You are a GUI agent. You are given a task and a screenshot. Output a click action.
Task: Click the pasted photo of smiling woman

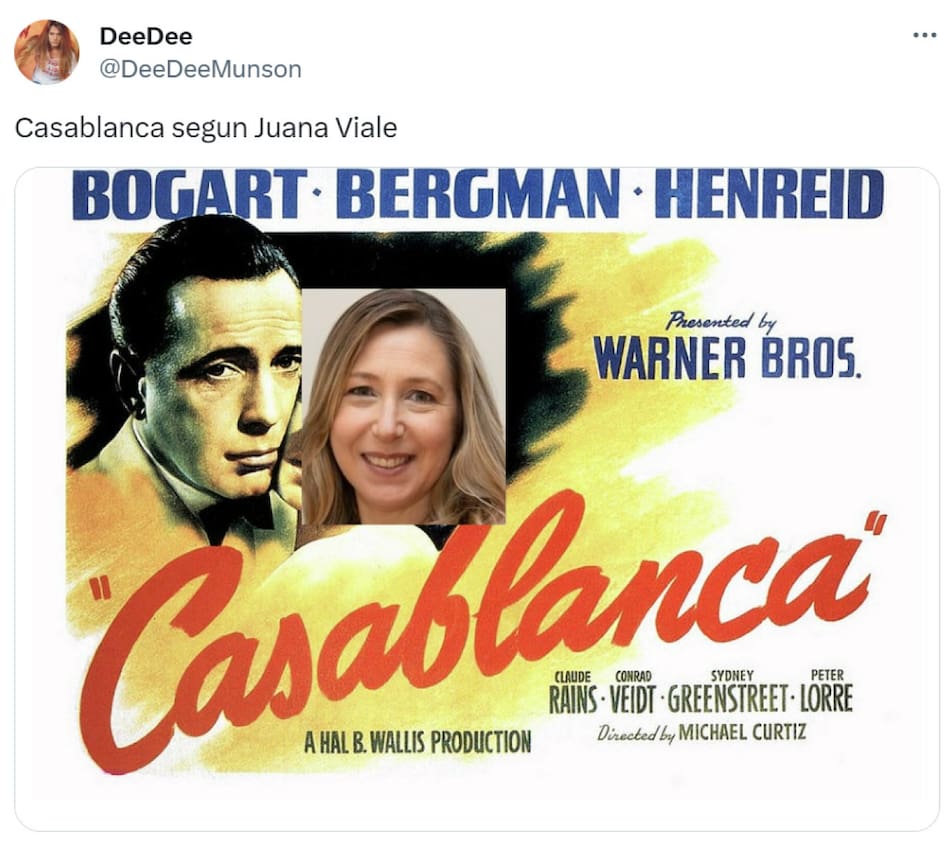tap(403, 406)
